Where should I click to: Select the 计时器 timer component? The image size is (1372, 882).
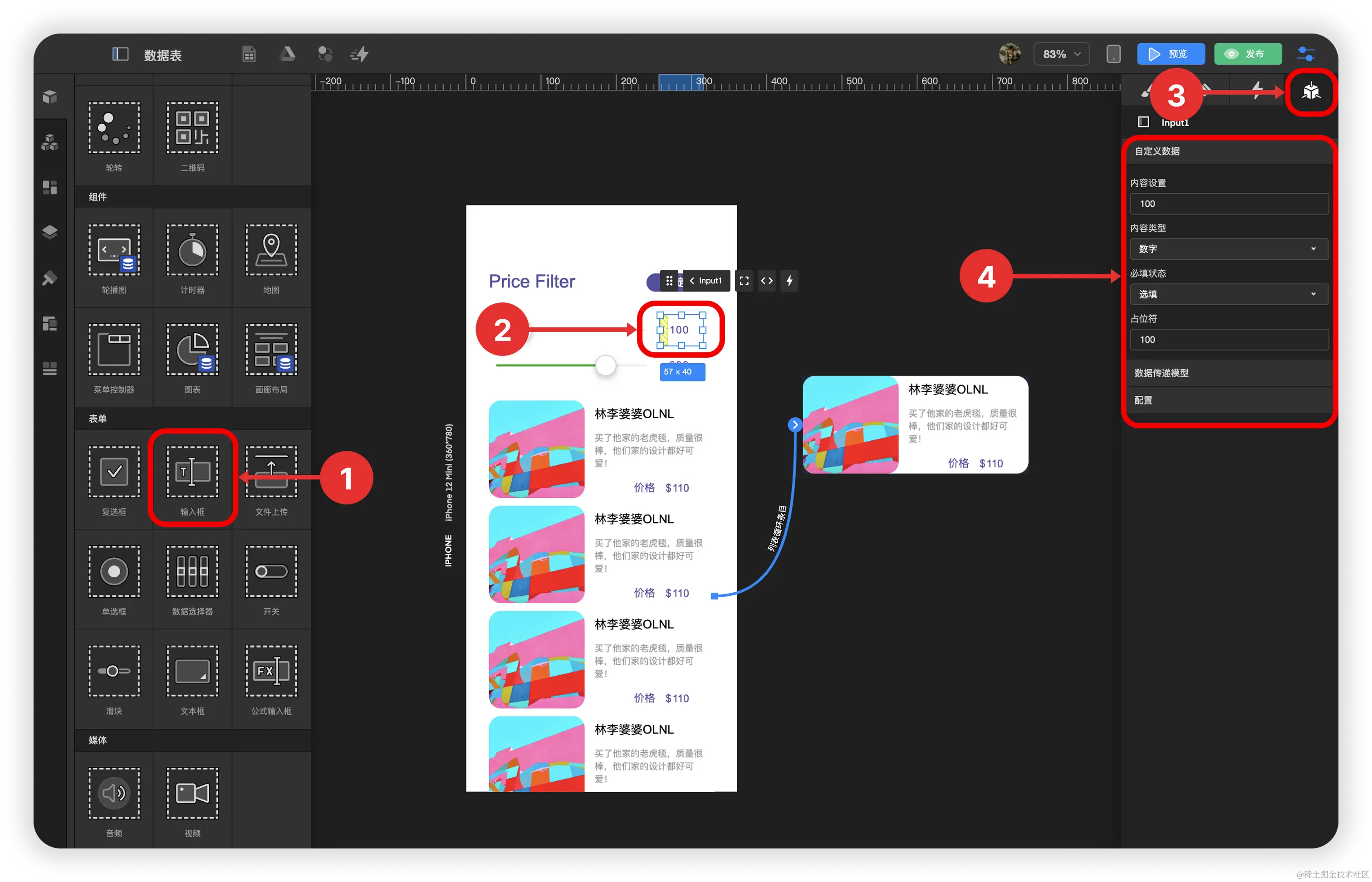tap(192, 250)
